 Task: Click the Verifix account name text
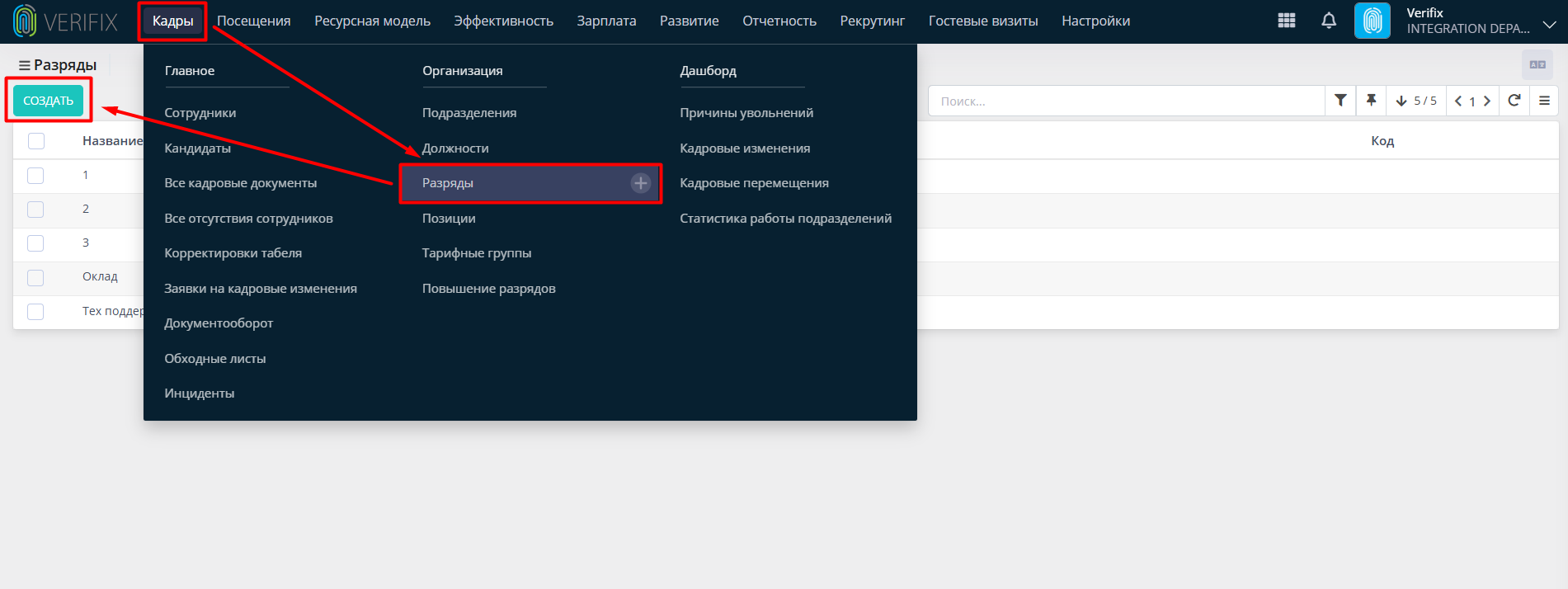1424,13
